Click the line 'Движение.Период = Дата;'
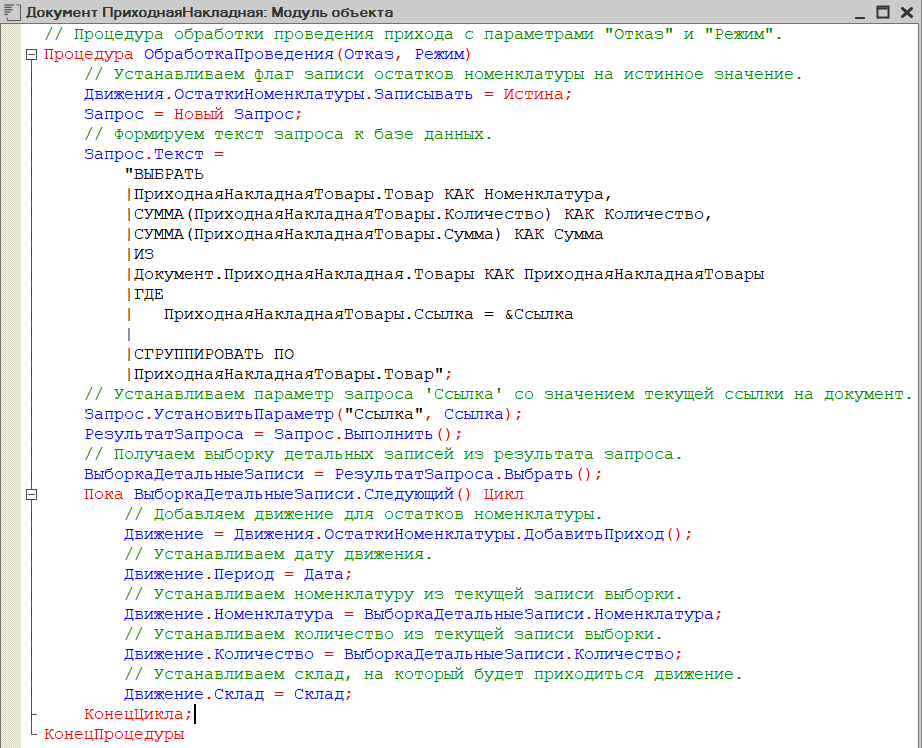The height and width of the screenshot is (748, 922). (x=238, y=575)
